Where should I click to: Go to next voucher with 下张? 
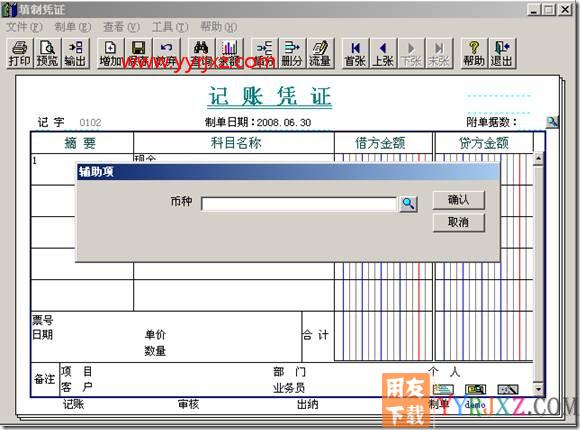point(411,54)
